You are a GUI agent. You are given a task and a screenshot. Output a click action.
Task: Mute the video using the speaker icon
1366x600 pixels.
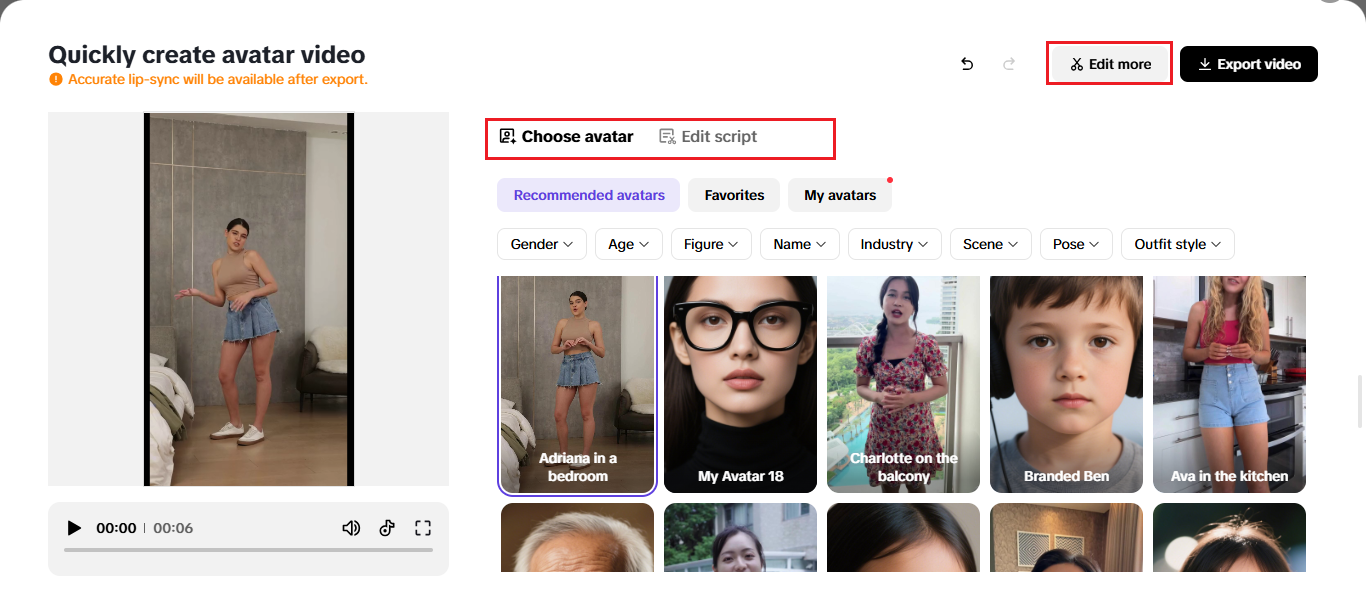pyautogui.click(x=351, y=528)
